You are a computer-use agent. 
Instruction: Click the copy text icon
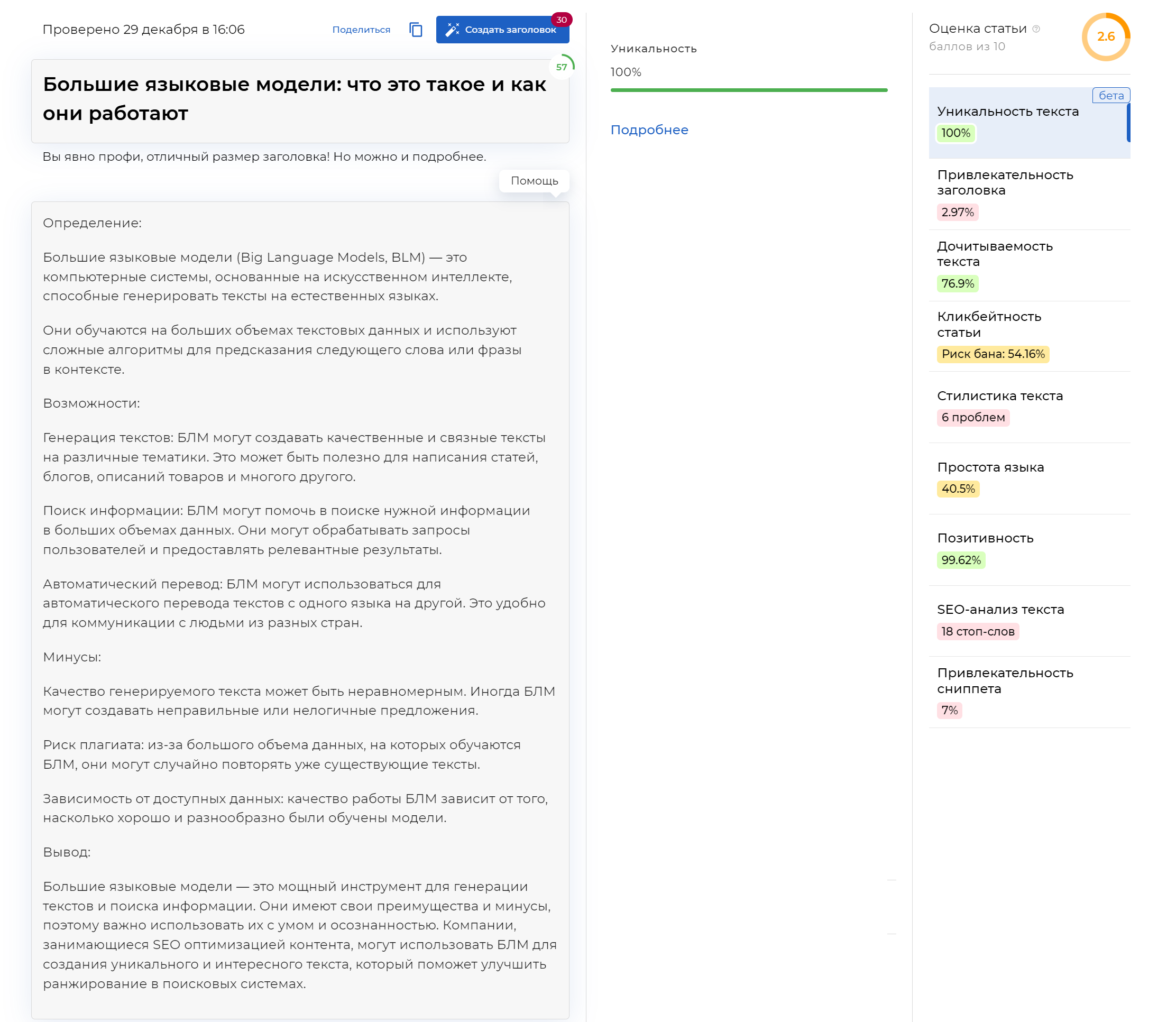click(x=416, y=30)
